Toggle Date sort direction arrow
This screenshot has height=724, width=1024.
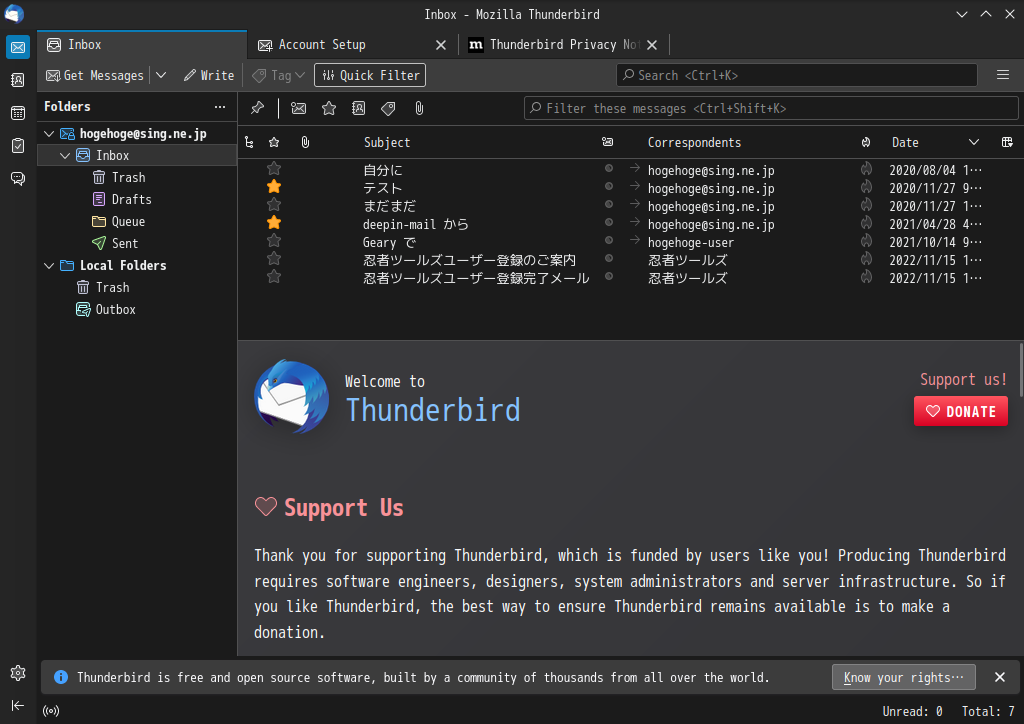point(974,142)
